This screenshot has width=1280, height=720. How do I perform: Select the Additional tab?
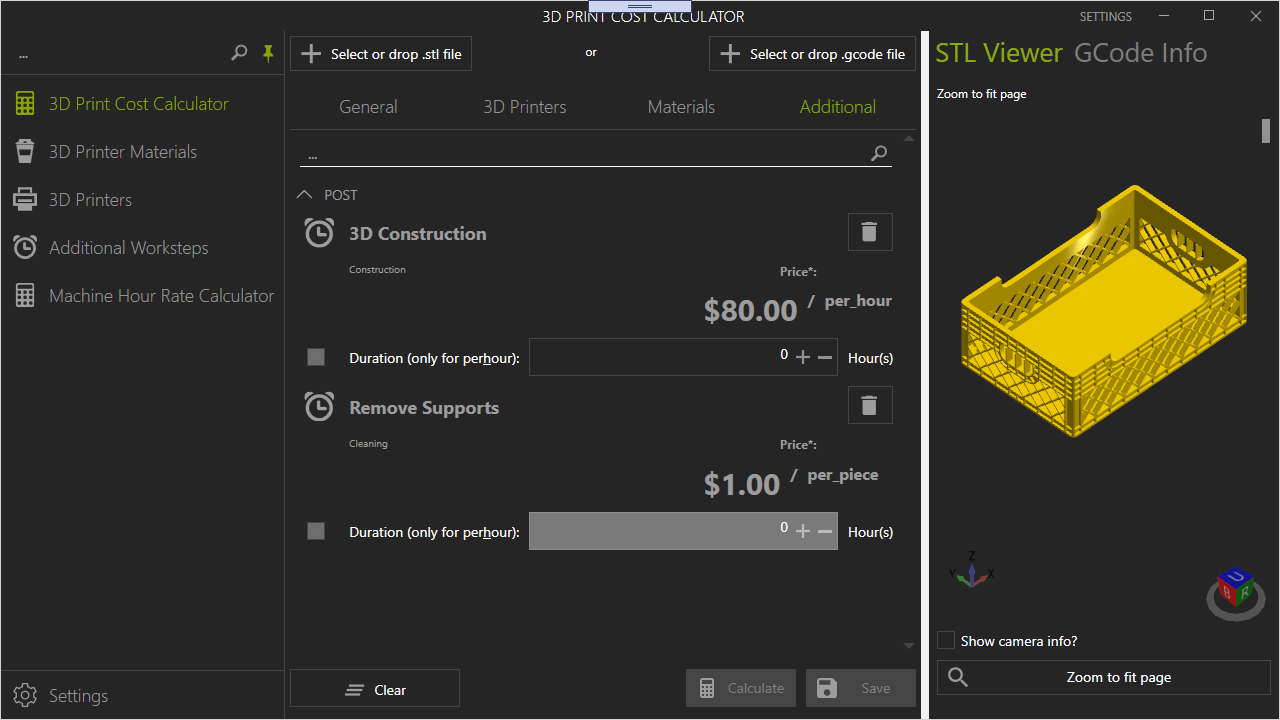[x=838, y=107]
